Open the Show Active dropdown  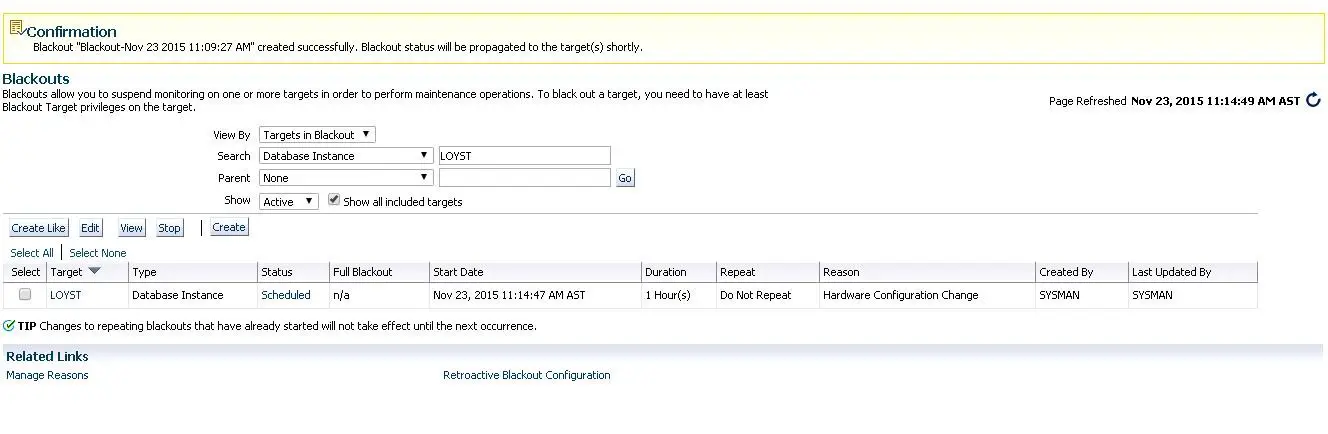point(288,201)
